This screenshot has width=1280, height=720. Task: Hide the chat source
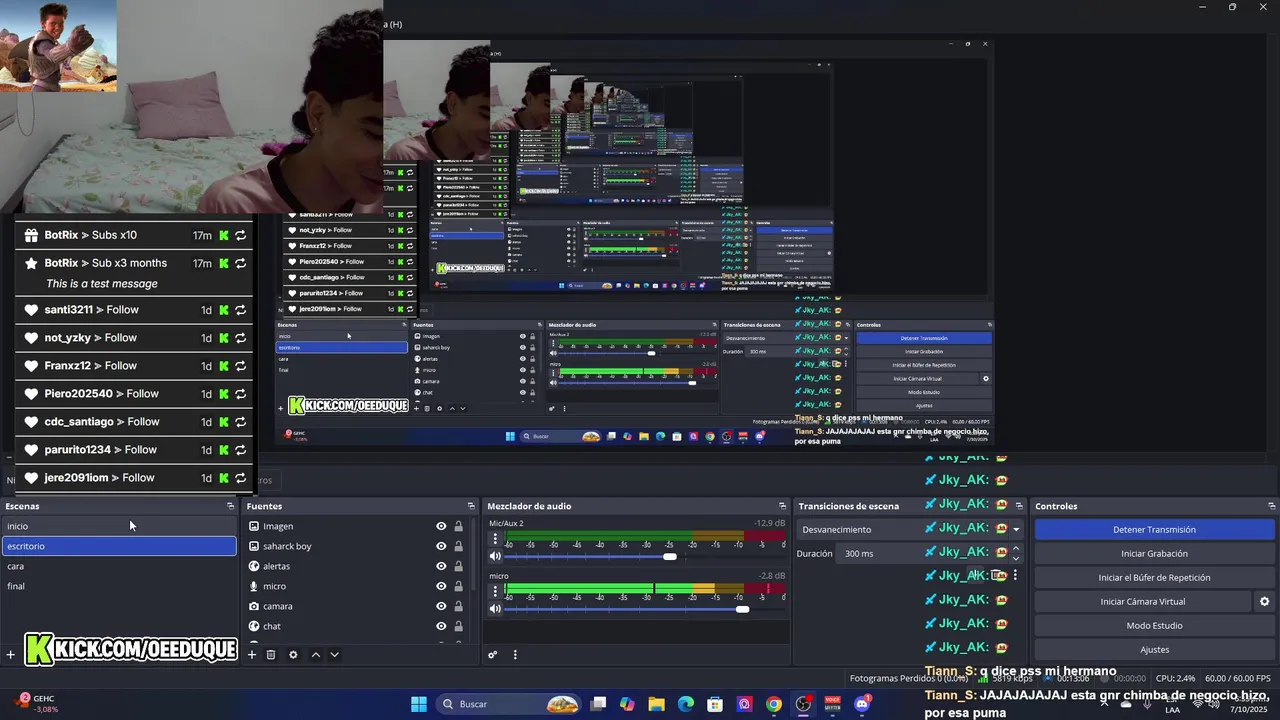(x=441, y=626)
